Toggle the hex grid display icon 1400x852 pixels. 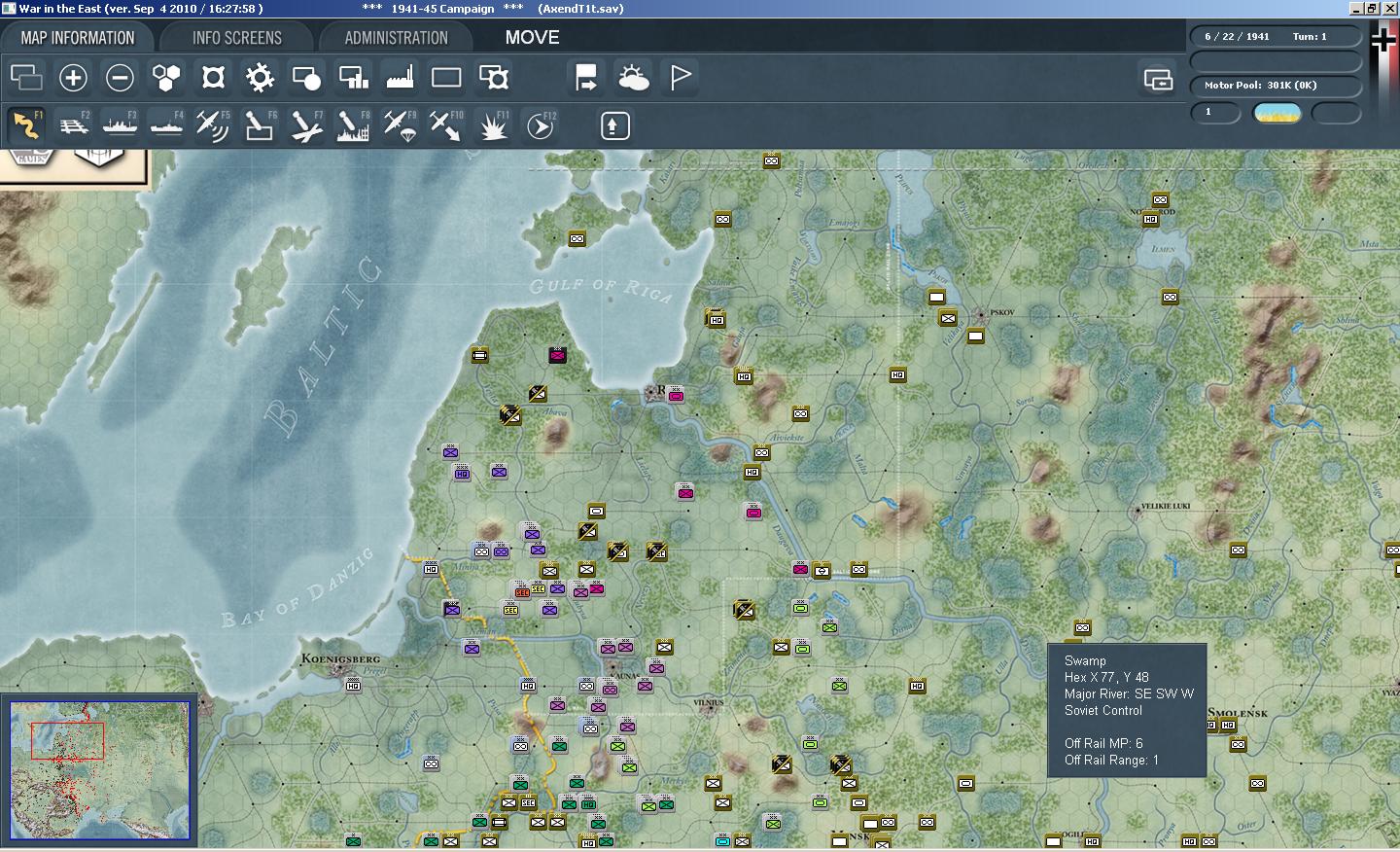(166, 77)
